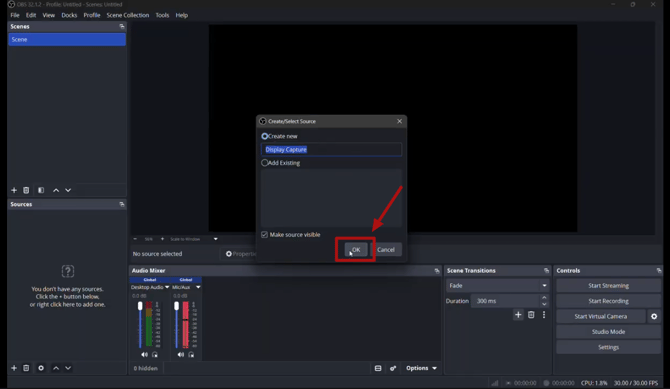Uncheck Make source visible checkbox
The image size is (670, 389).
point(264,235)
